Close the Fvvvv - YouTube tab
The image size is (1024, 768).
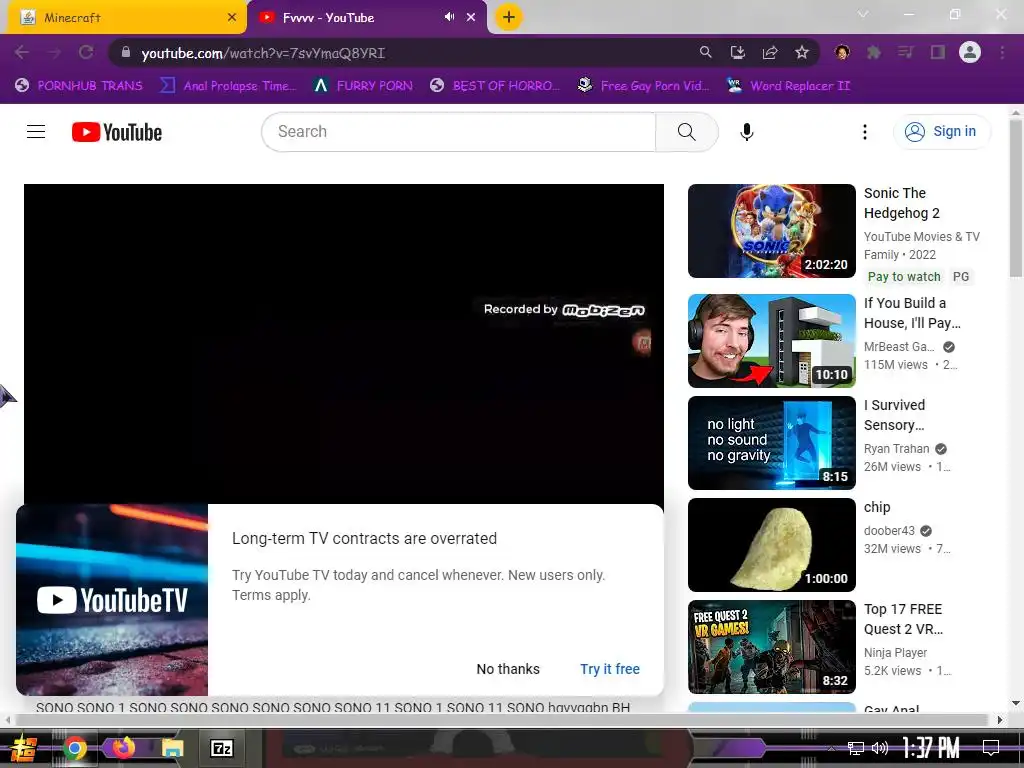coord(471,17)
